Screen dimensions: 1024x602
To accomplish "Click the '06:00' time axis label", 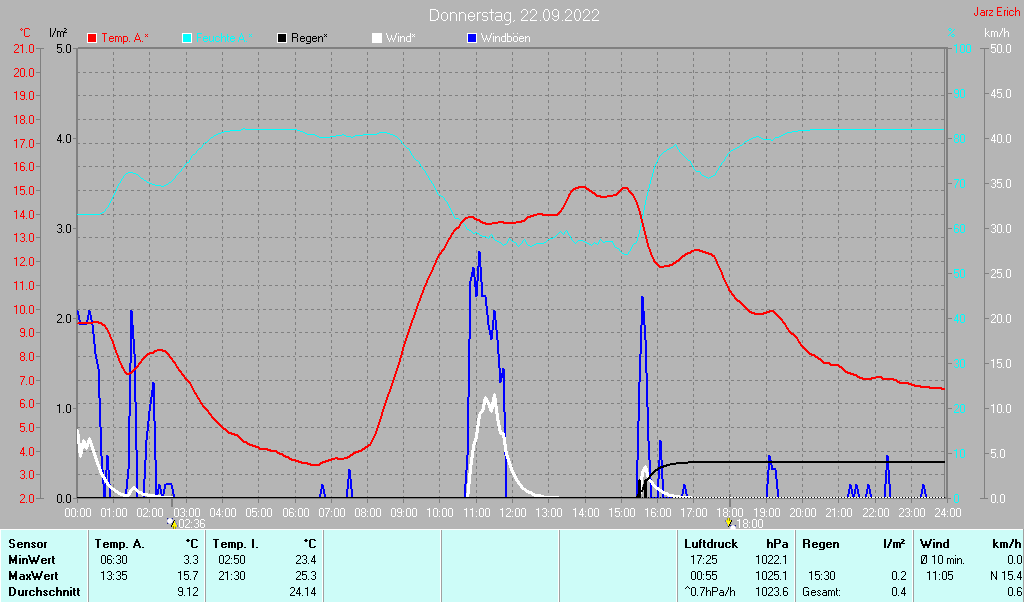I will click(295, 513).
